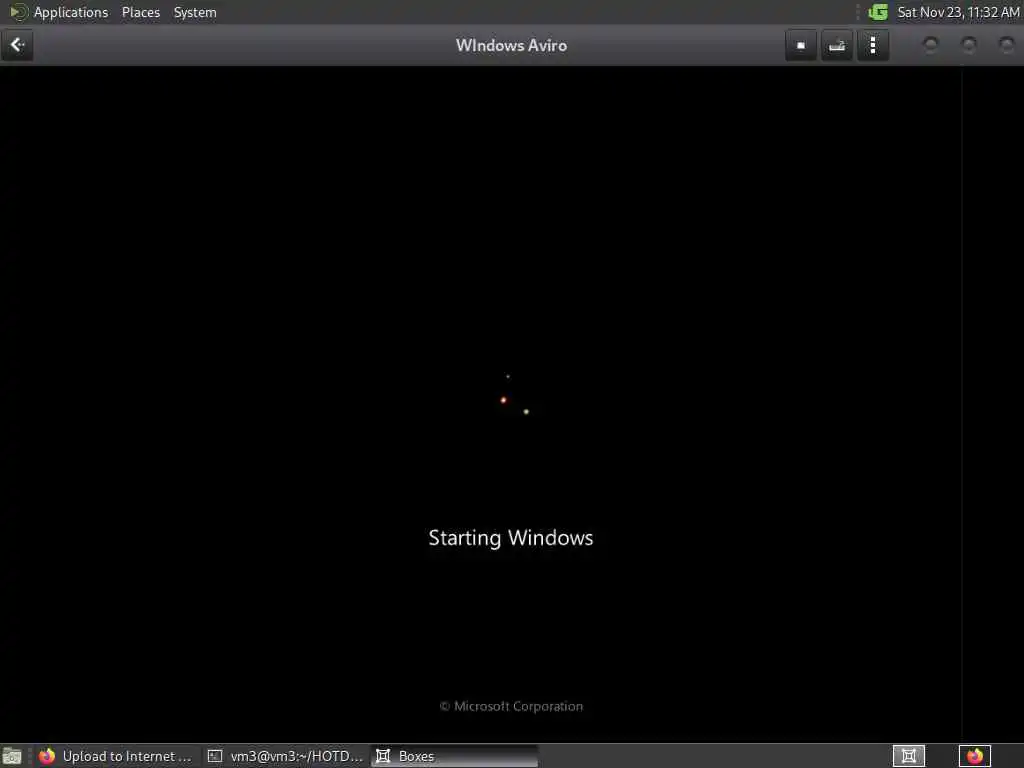Viewport: 1024px width, 768px height.
Task: Minimize the Windows Aviro Boxes window
Action: tap(931, 45)
